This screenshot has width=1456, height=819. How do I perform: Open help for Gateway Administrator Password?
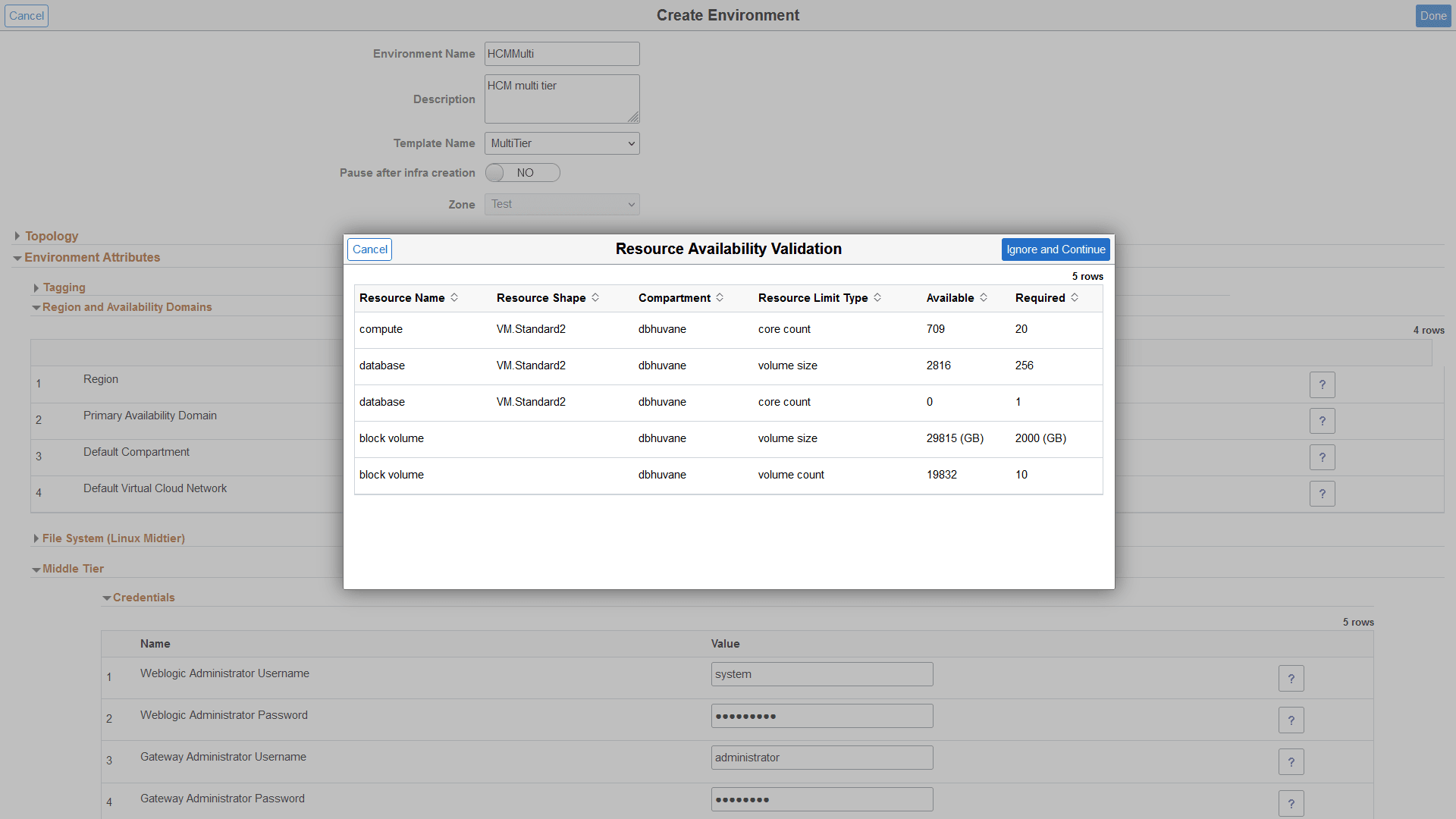click(x=1291, y=803)
